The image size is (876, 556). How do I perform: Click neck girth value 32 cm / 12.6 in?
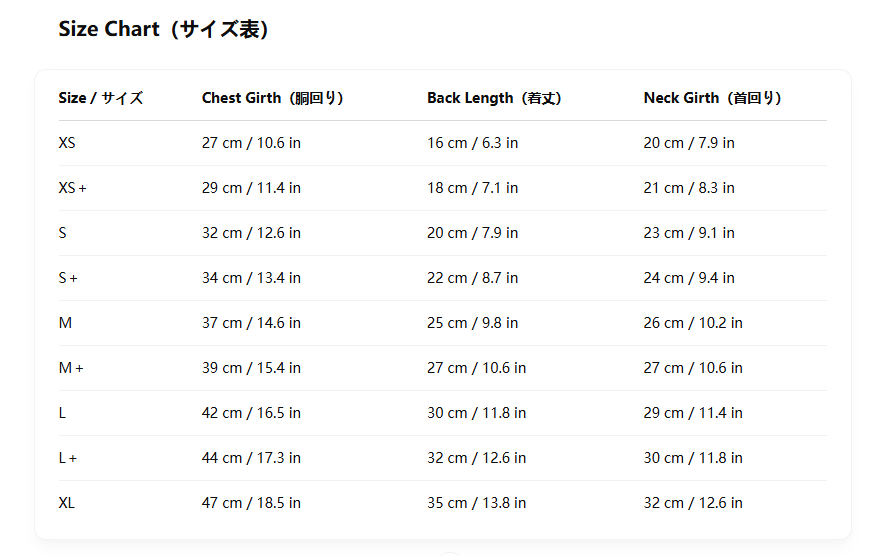(693, 503)
